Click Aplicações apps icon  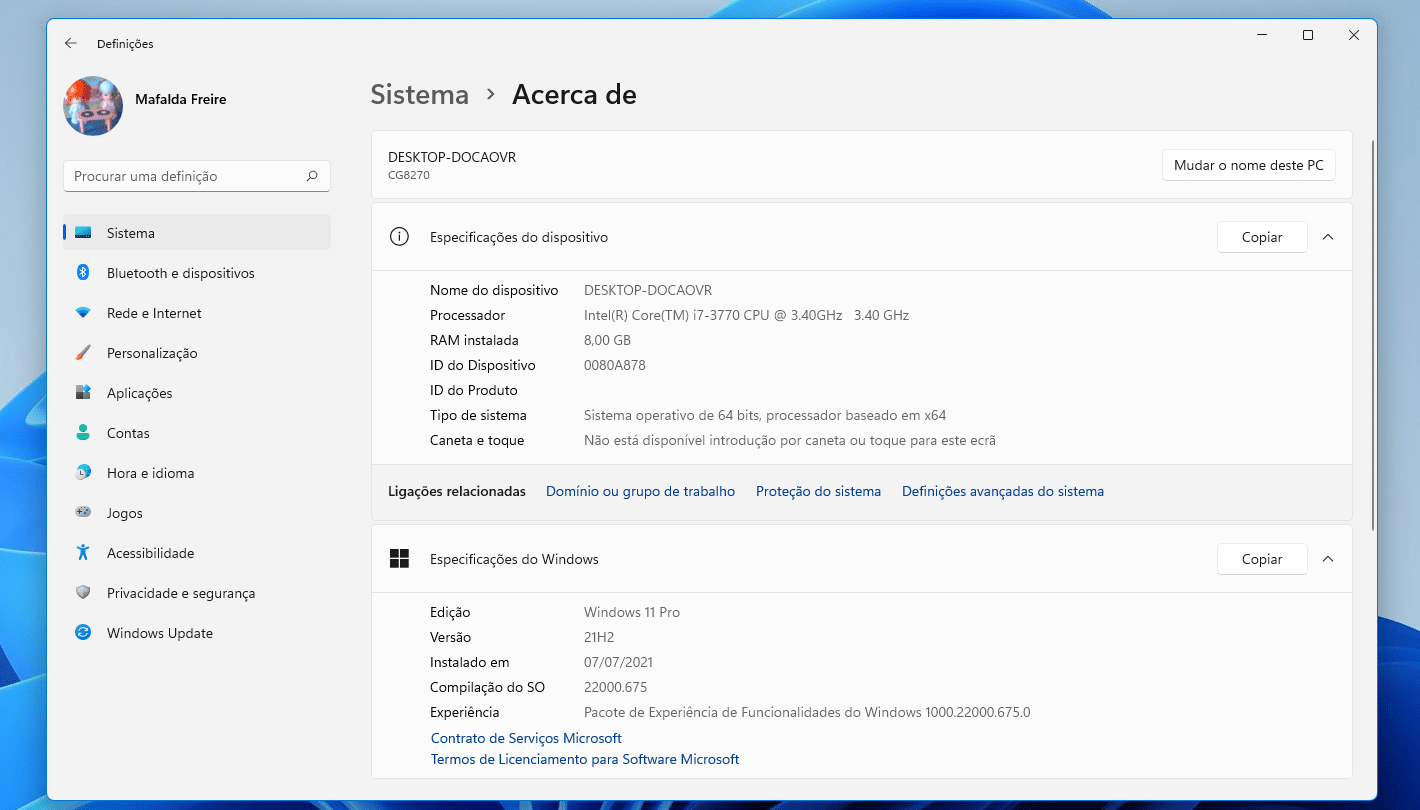click(84, 393)
